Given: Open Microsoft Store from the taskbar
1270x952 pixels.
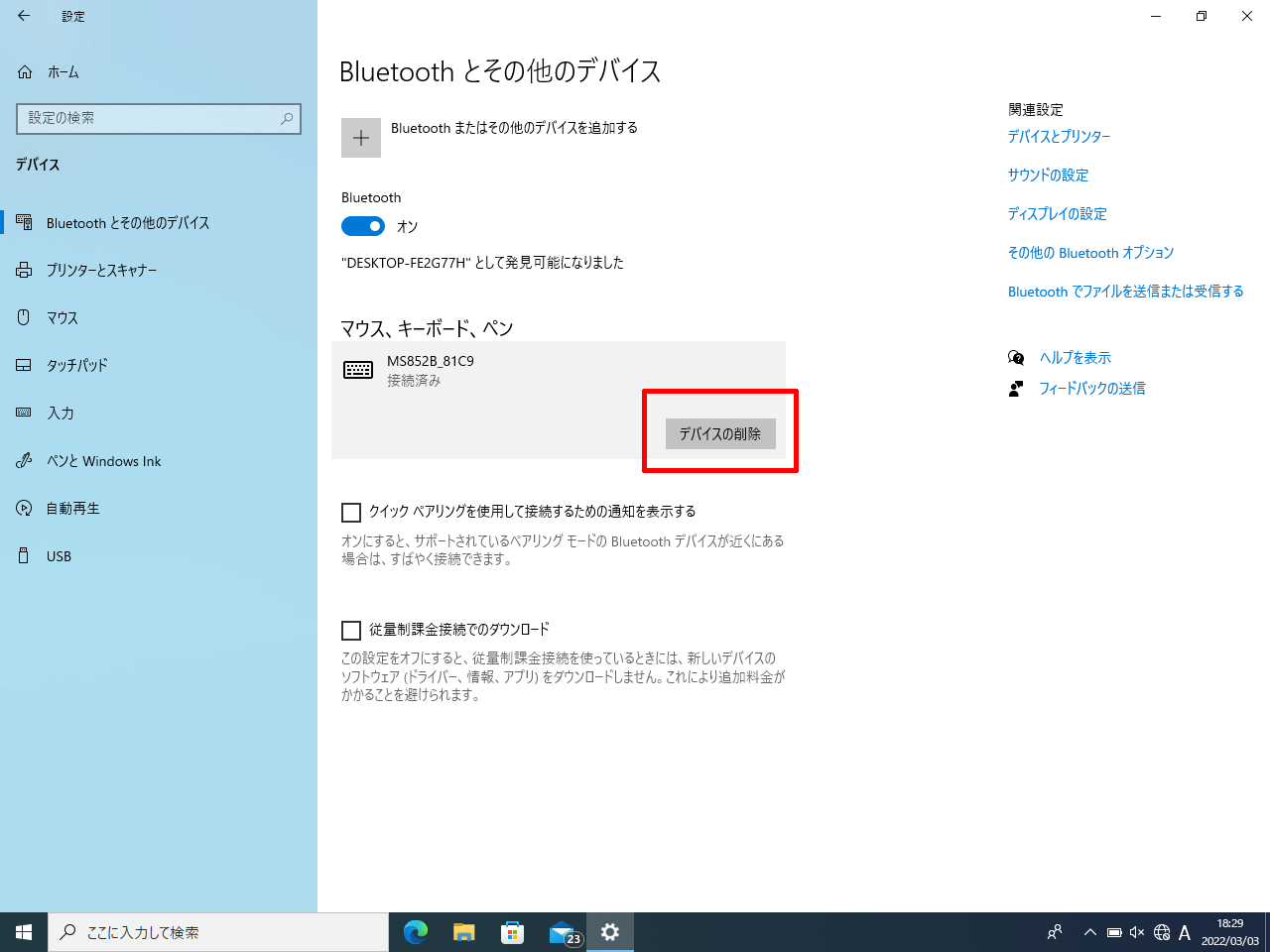Looking at the screenshot, I should click(x=513, y=932).
